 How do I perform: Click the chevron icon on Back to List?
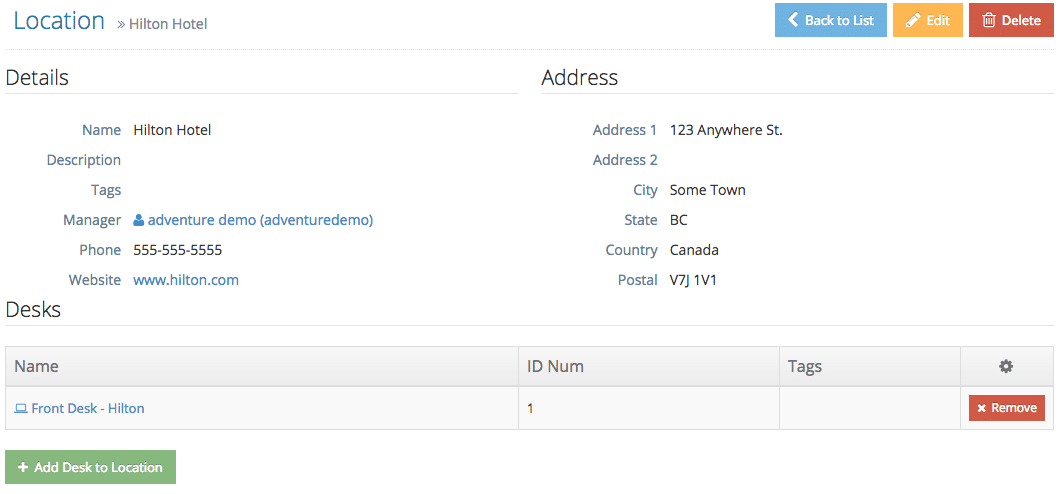click(793, 20)
